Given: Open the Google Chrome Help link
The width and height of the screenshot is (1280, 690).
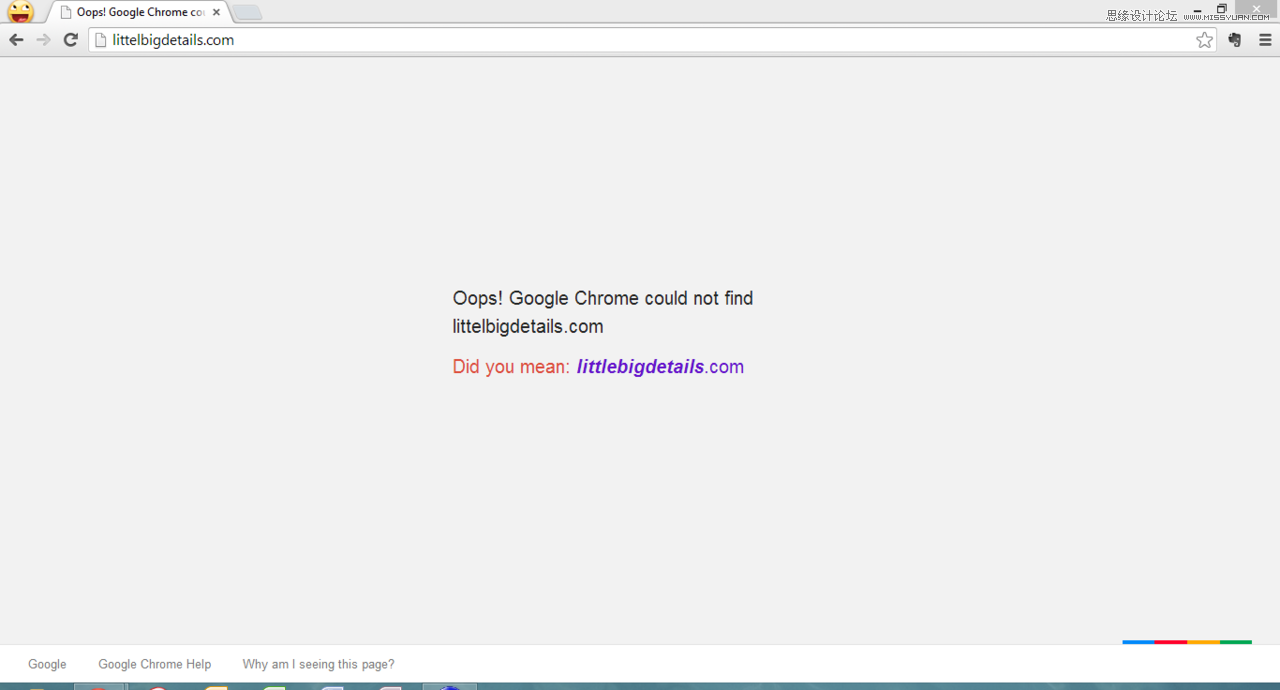Looking at the screenshot, I should pos(155,664).
